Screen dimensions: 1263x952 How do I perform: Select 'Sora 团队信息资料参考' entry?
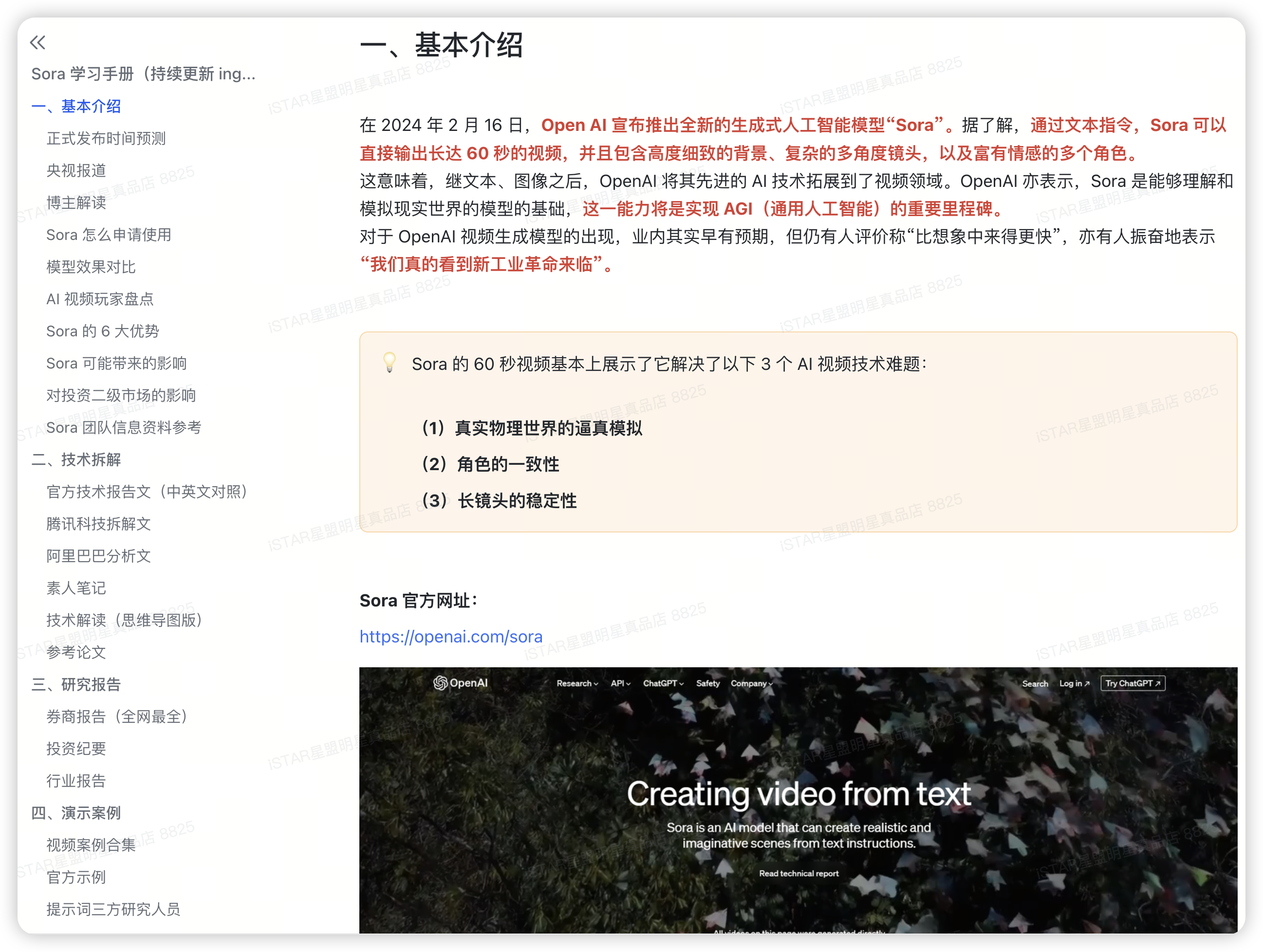coord(124,427)
